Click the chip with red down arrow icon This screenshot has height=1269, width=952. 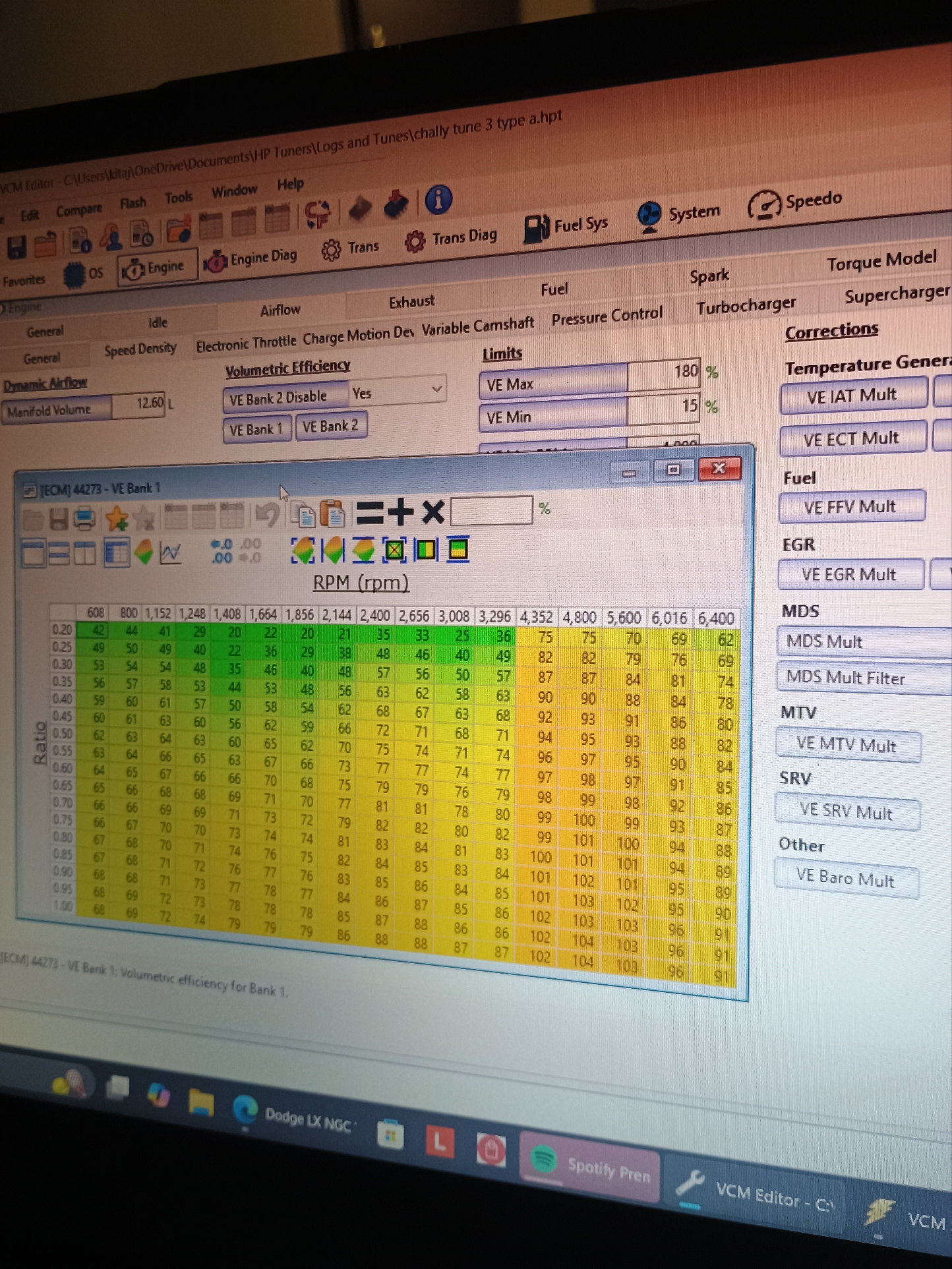point(396,204)
